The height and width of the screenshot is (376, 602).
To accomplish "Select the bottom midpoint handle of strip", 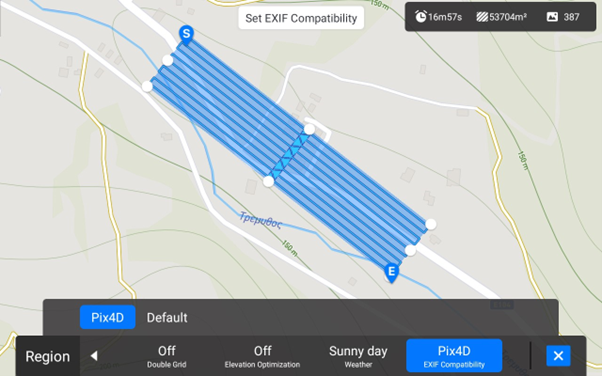I will (x=268, y=181).
